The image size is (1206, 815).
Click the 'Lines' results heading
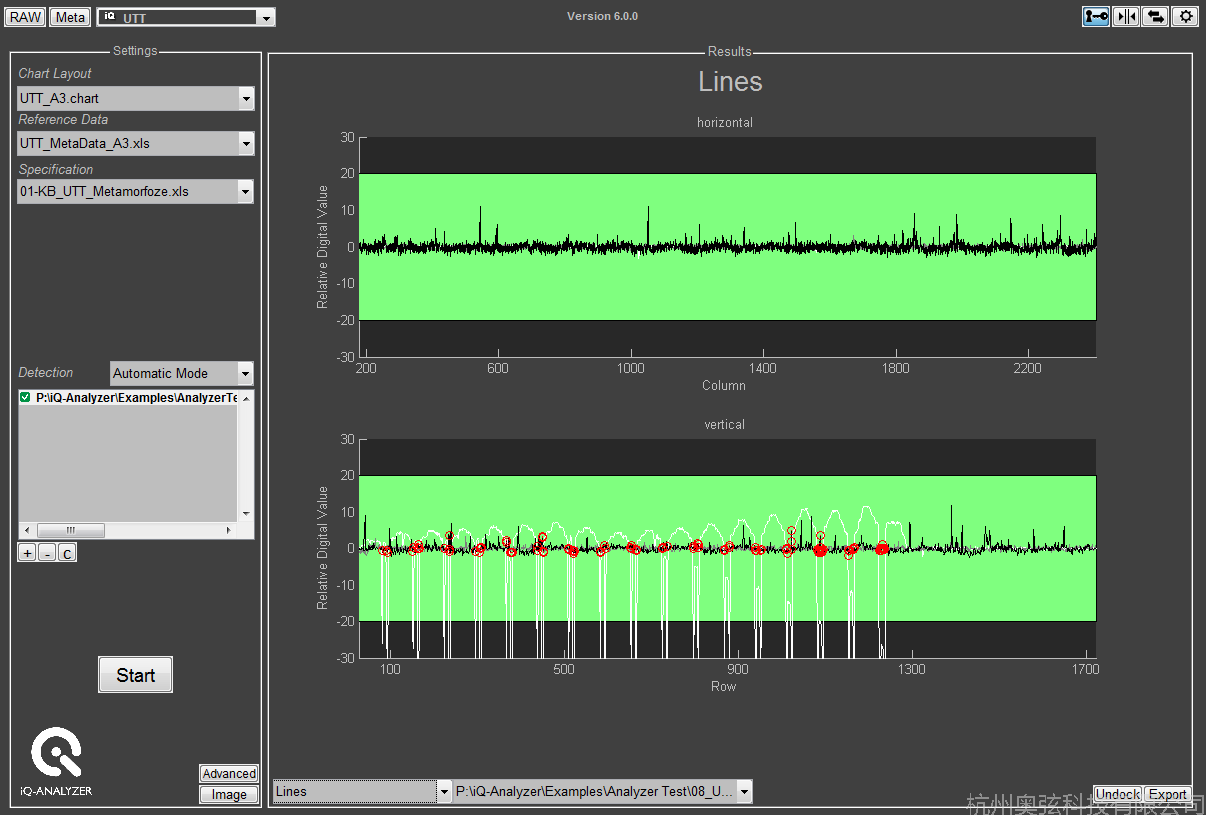pos(730,82)
